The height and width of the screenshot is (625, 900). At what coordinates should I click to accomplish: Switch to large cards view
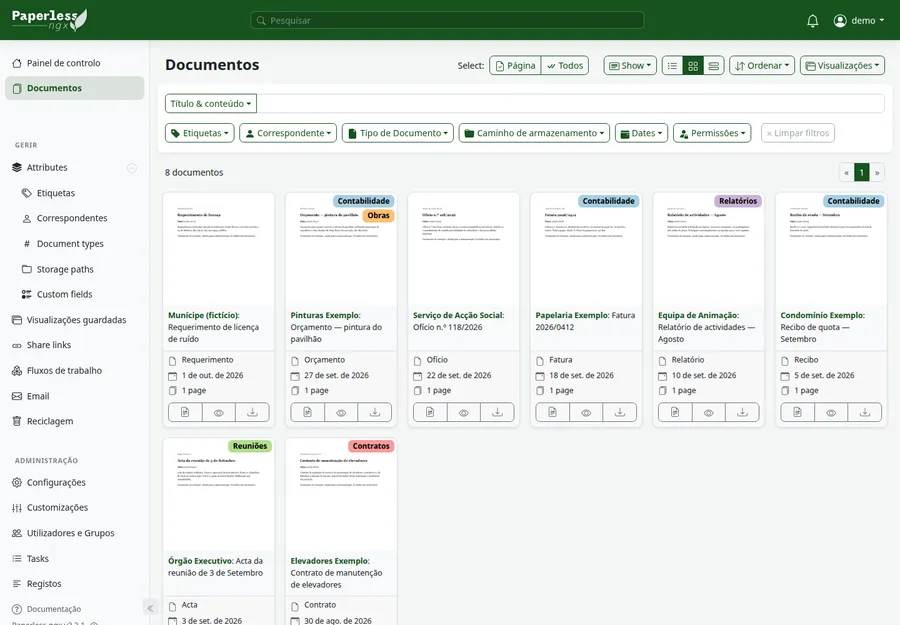pos(713,66)
